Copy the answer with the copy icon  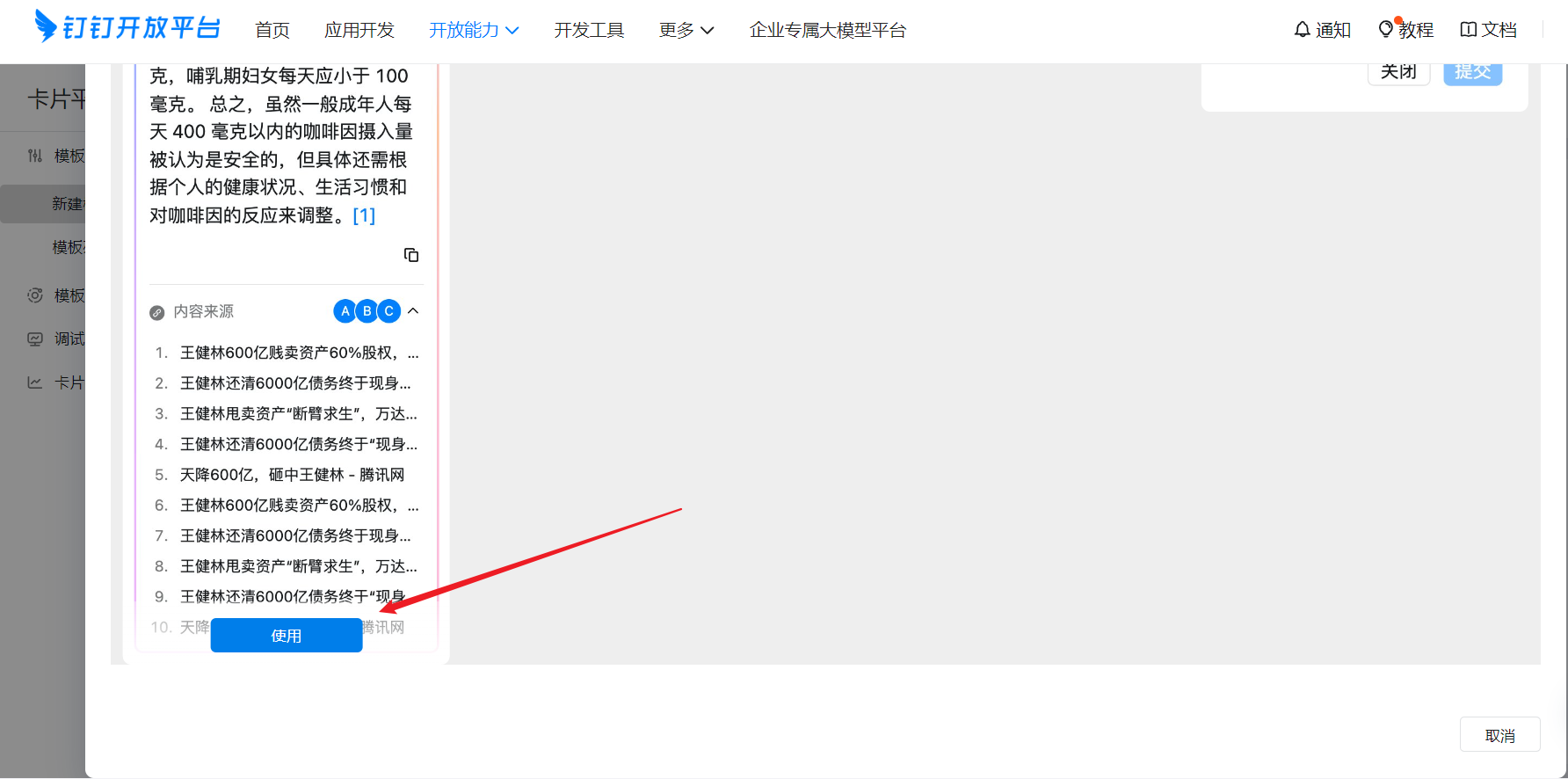411,255
